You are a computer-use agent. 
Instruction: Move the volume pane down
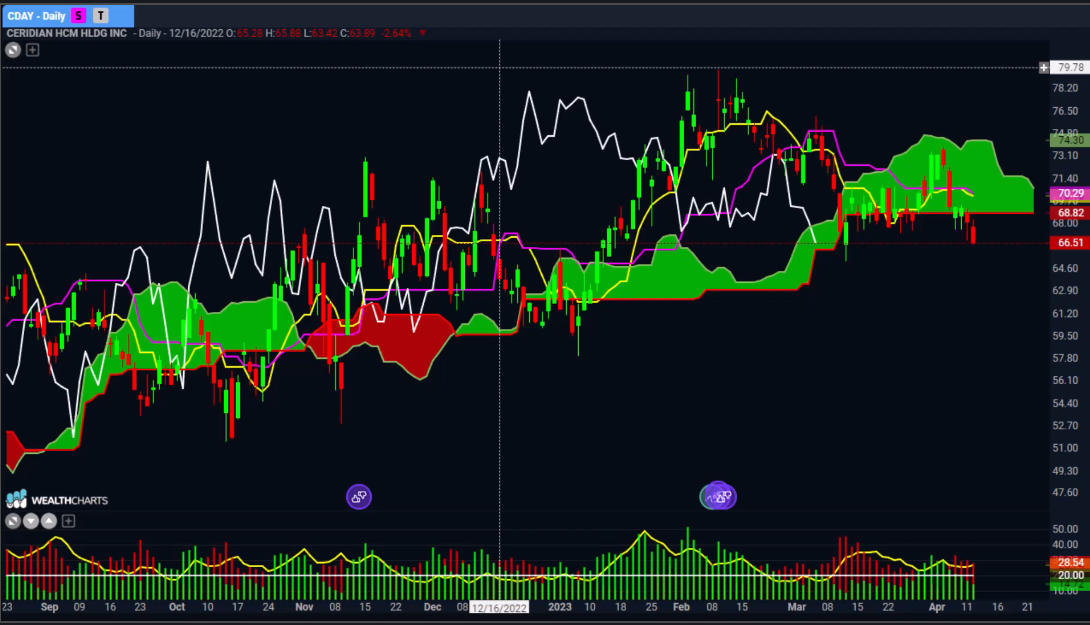[31, 521]
